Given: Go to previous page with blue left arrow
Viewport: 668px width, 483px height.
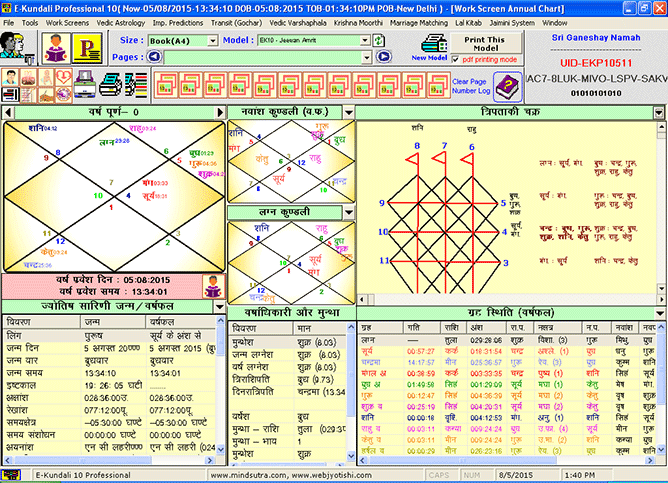Looking at the screenshot, I should pos(155,57).
